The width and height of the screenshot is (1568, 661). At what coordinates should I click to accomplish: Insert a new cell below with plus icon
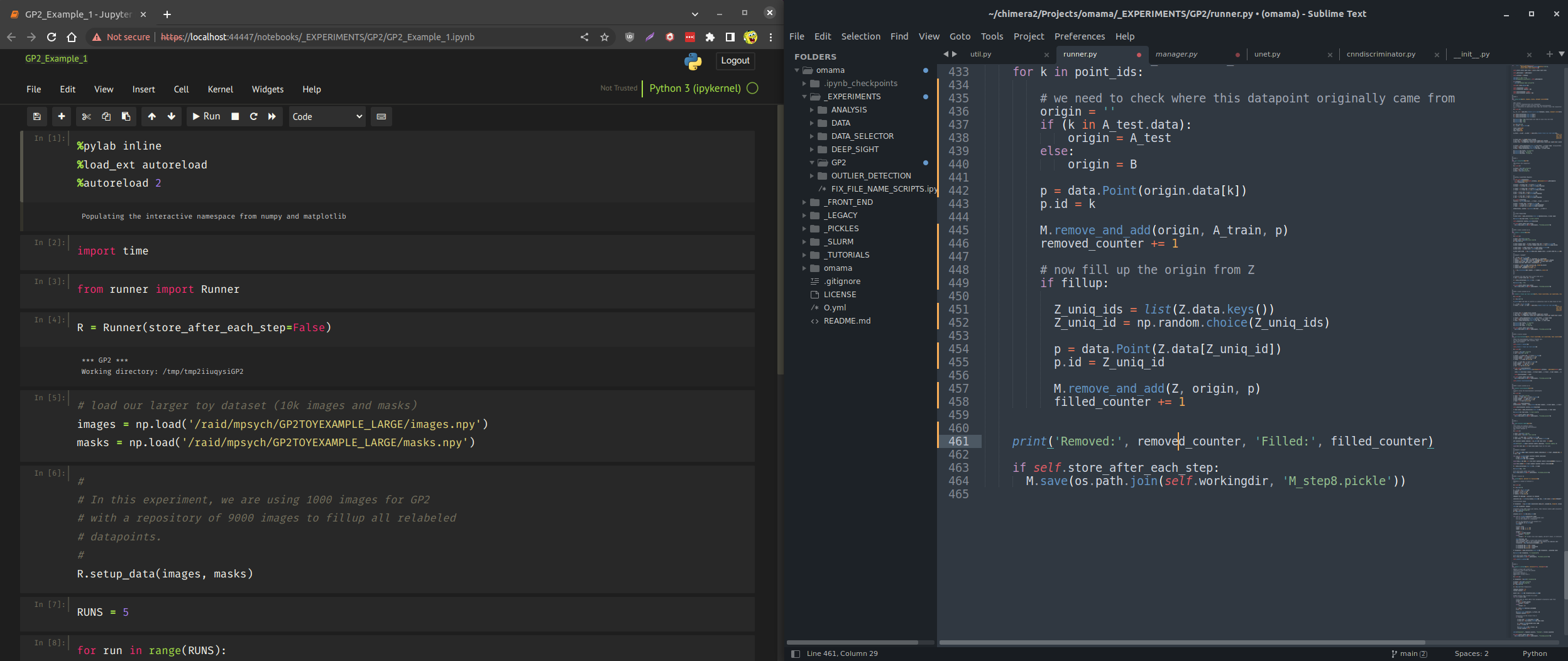point(62,116)
